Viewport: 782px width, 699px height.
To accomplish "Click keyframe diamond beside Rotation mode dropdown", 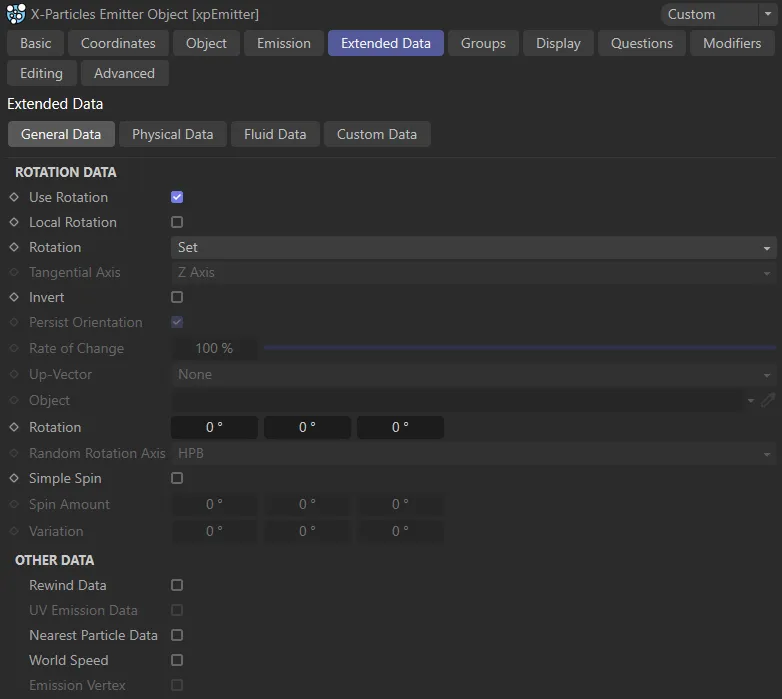I will point(14,247).
